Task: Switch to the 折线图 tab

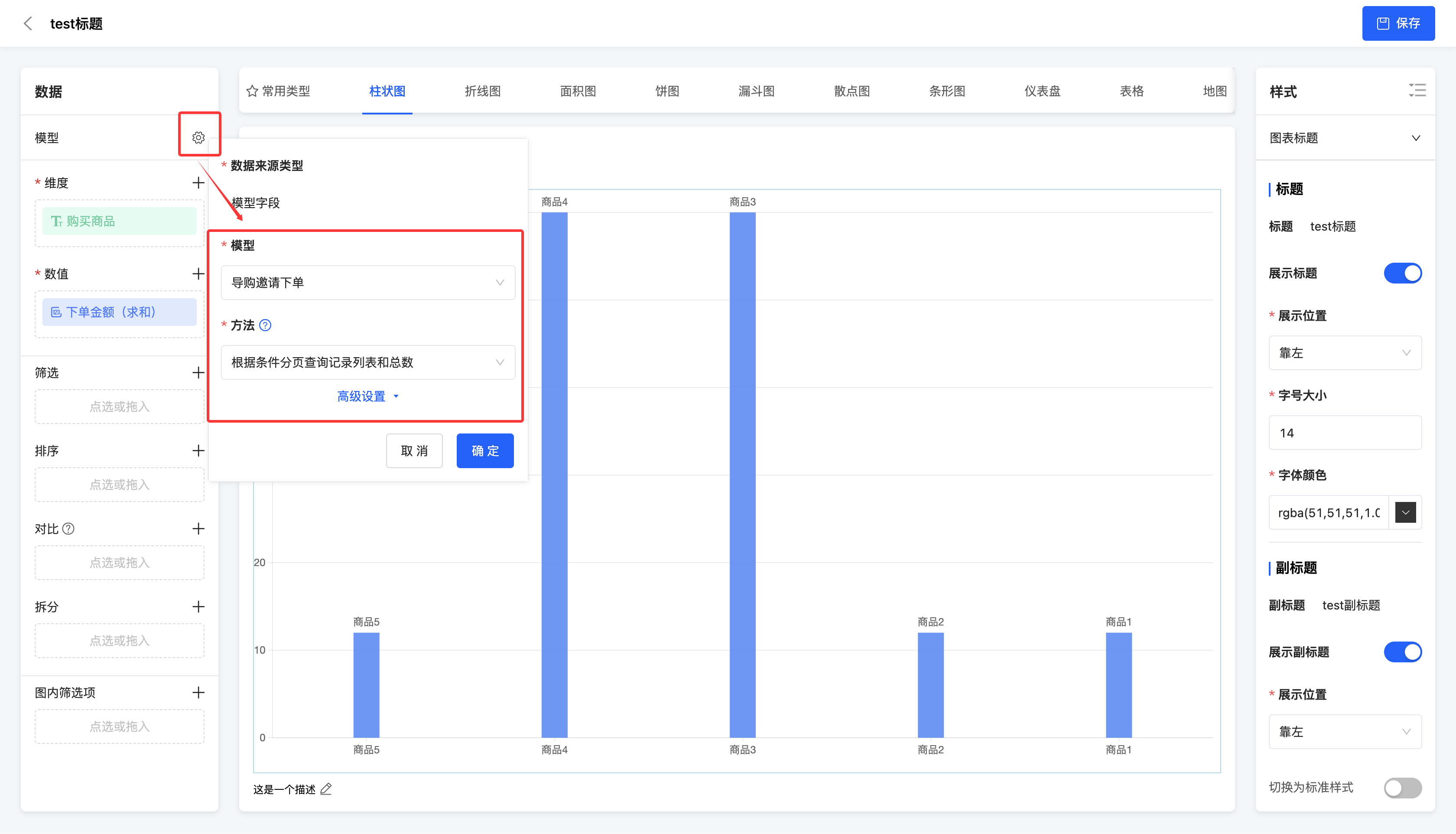Action: 482,91
